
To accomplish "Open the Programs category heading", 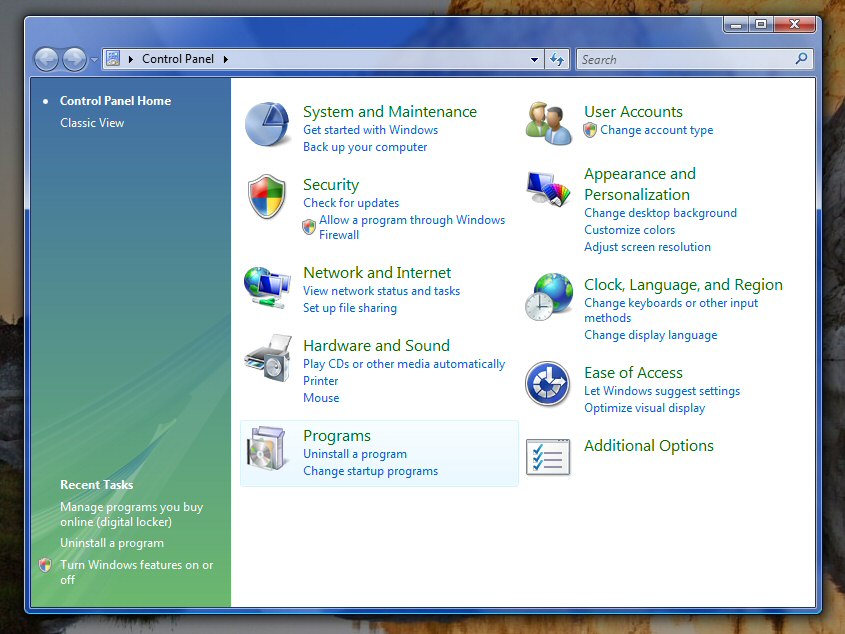I will [337, 436].
